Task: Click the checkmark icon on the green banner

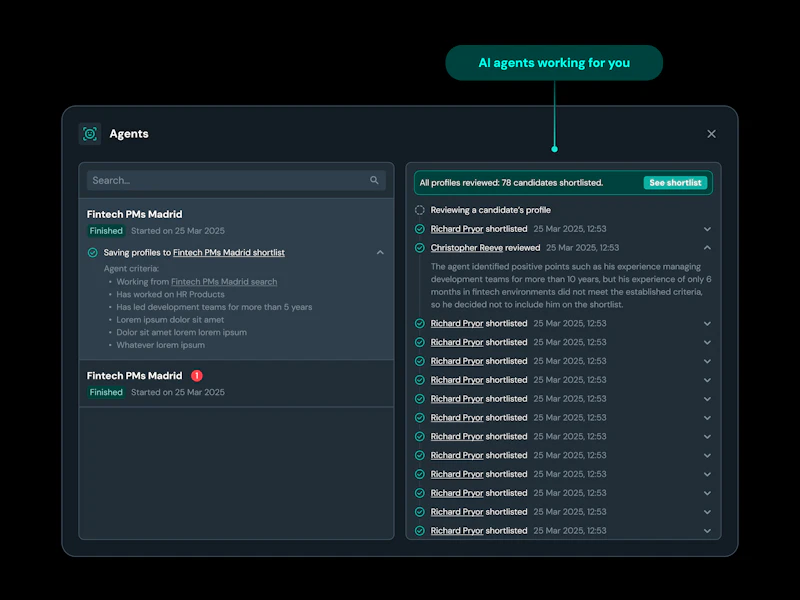Action: pyautogui.click(x=423, y=182)
